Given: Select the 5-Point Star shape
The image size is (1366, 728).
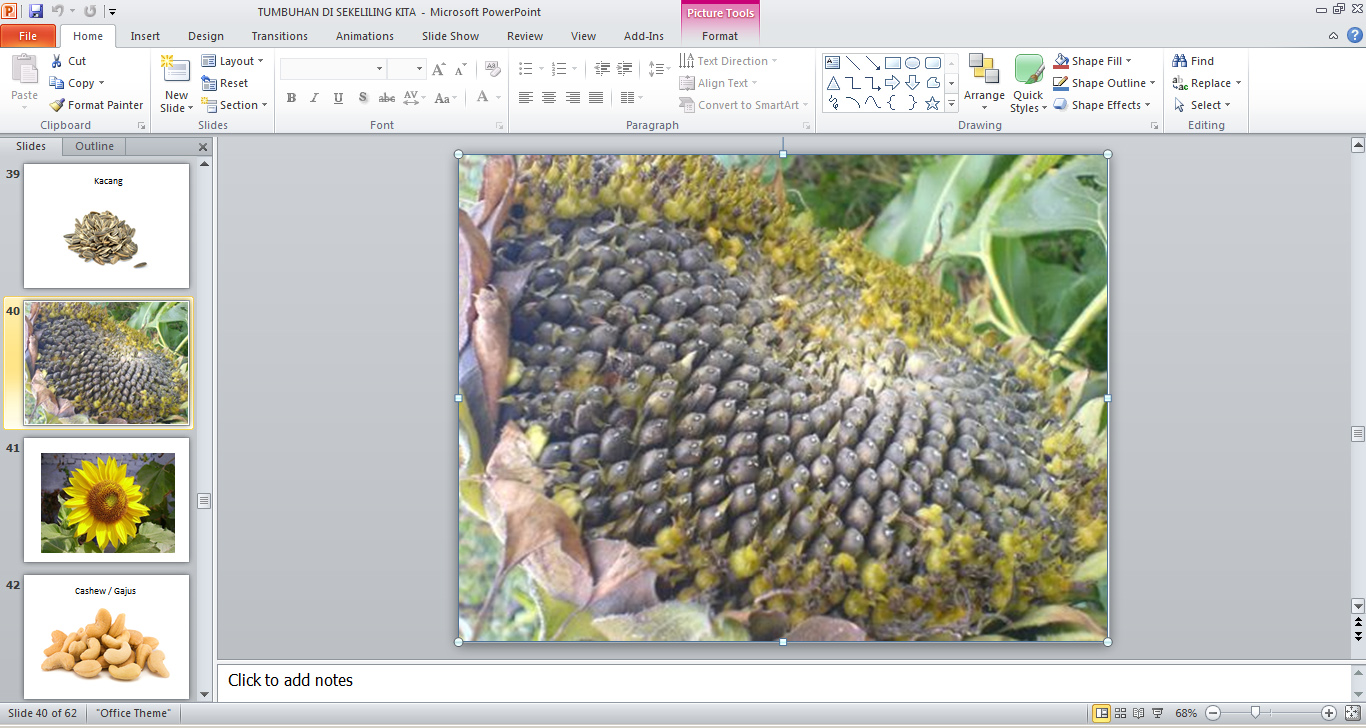Looking at the screenshot, I should pos(933,103).
